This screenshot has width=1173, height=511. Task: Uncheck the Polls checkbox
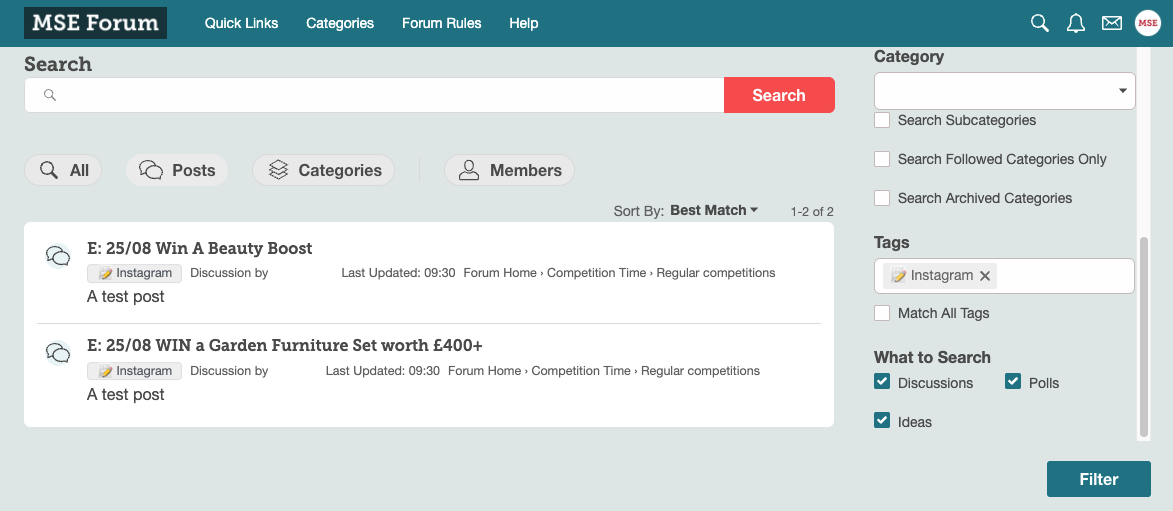pyautogui.click(x=1013, y=382)
